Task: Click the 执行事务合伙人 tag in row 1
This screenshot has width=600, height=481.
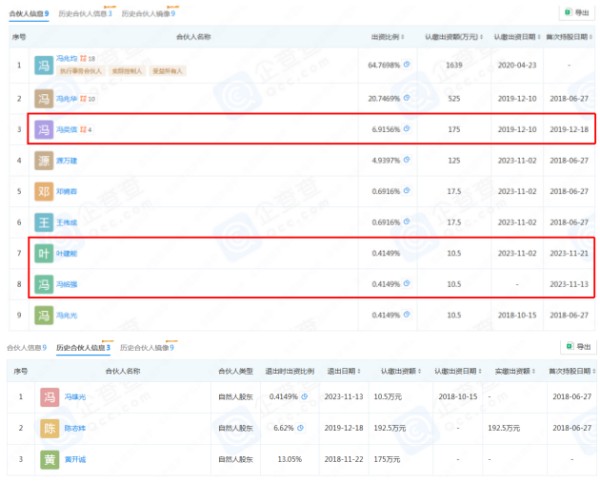Action: (x=80, y=71)
